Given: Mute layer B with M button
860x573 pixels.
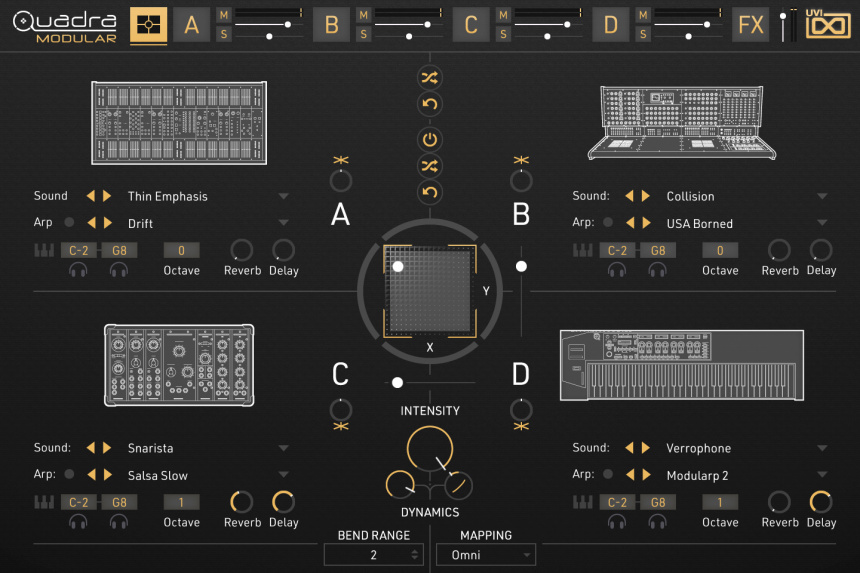Looking at the screenshot, I should pos(364,15).
